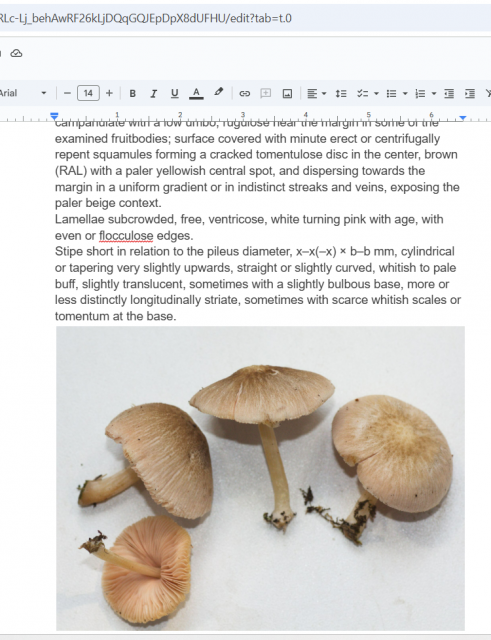491x640 pixels.
Task: Click the bulleted list icon
Action: tap(391, 94)
